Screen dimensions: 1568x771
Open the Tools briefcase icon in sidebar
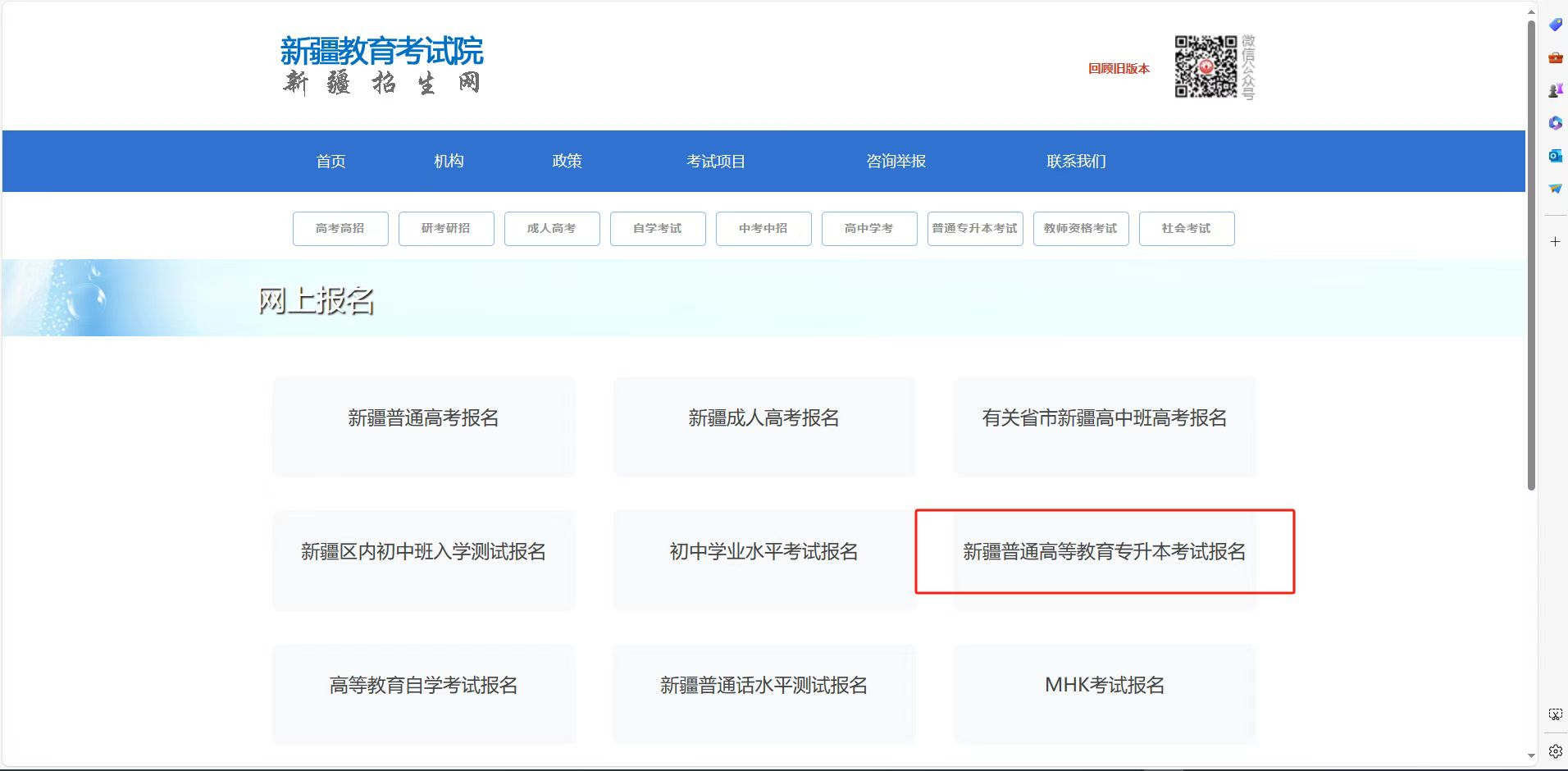(1555, 58)
